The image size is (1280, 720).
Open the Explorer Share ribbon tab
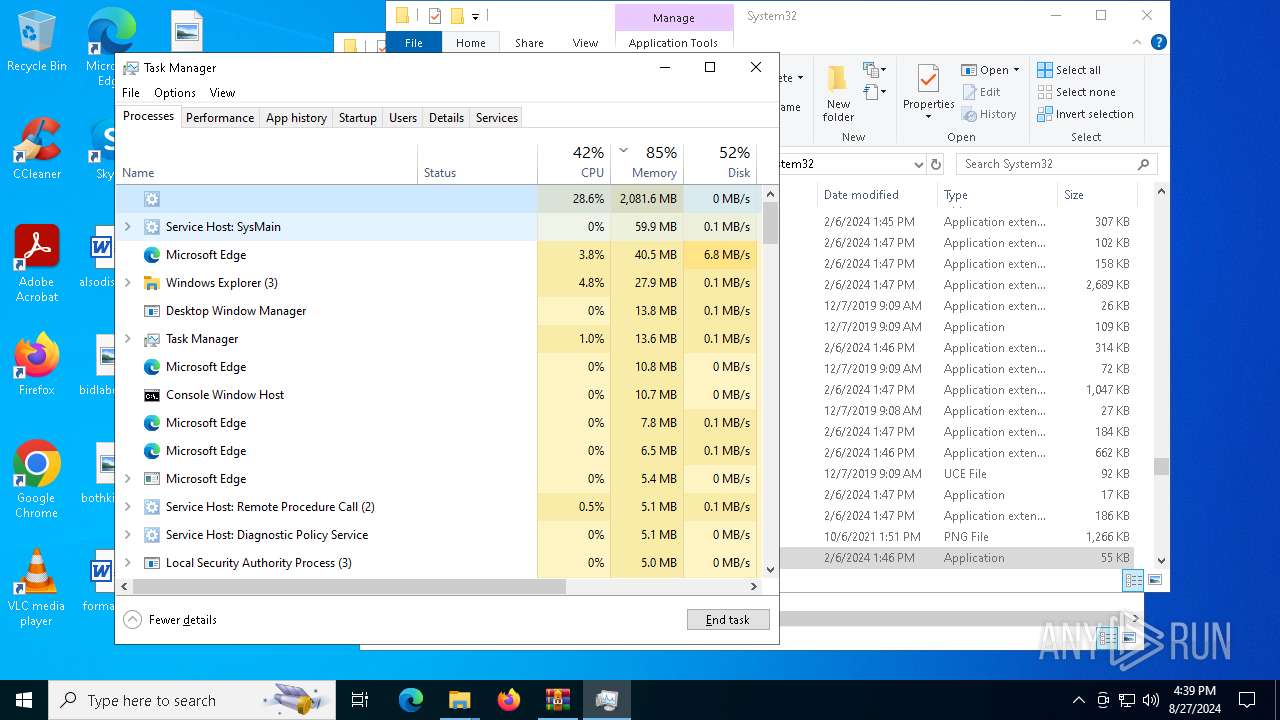(529, 43)
